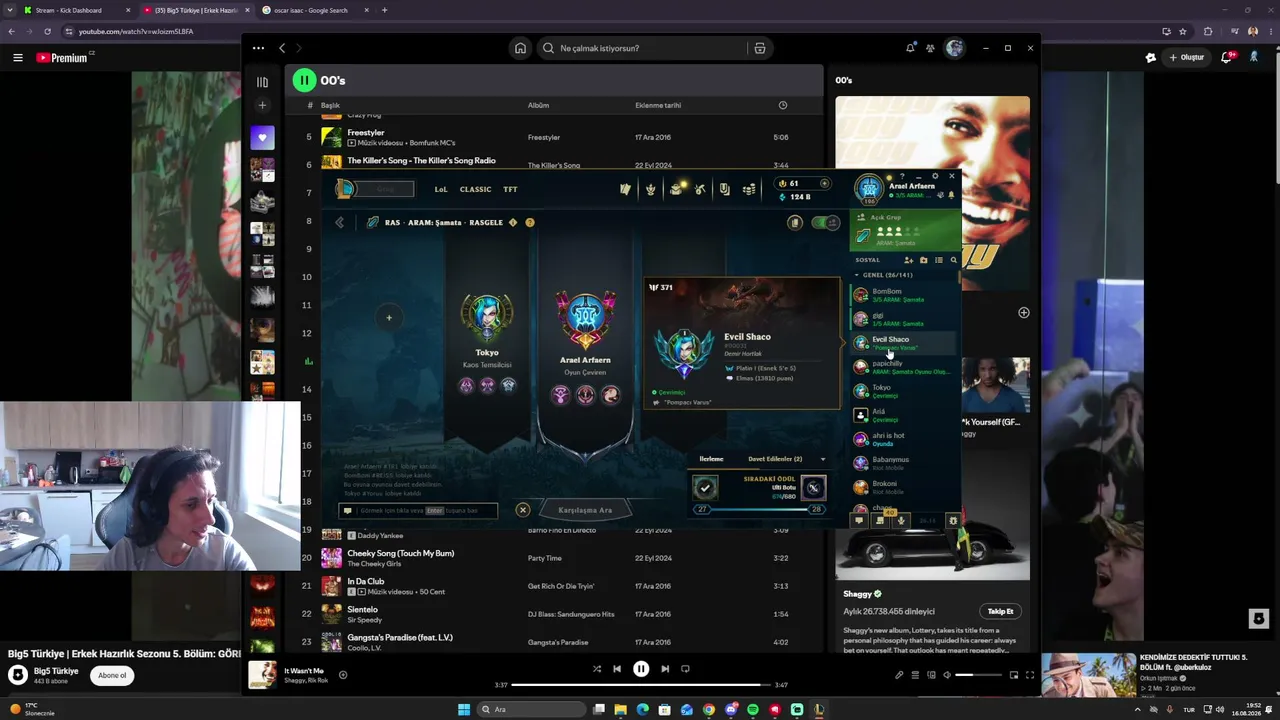The width and height of the screenshot is (1280, 720).
Task: Adjust the Spotify volume slider
Action: (978, 675)
